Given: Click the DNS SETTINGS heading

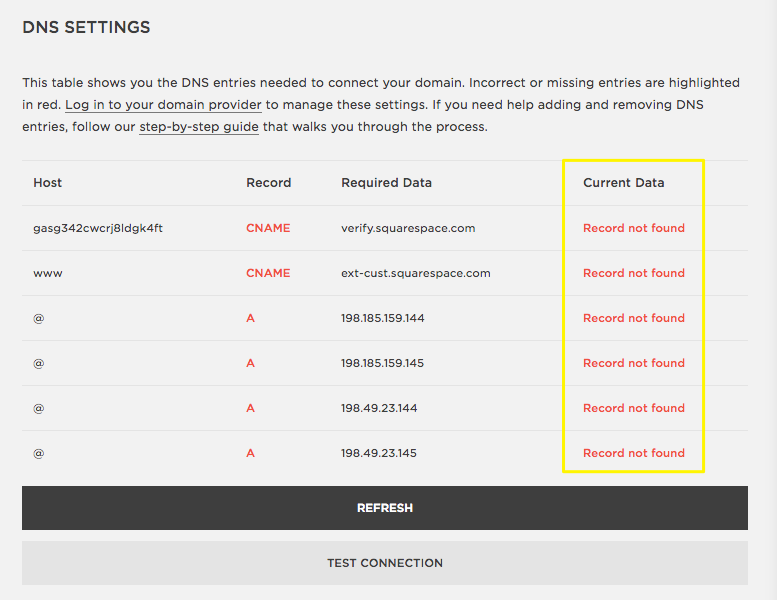Looking at the screenshot, I should point(86,28).
